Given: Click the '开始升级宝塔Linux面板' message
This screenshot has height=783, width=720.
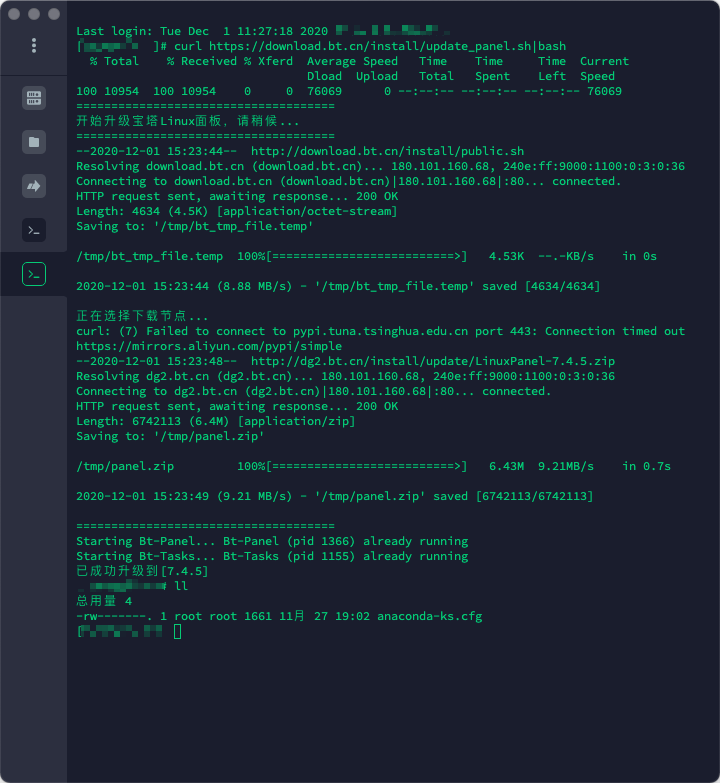Looking at the screenshot, I should click(188, 121).
